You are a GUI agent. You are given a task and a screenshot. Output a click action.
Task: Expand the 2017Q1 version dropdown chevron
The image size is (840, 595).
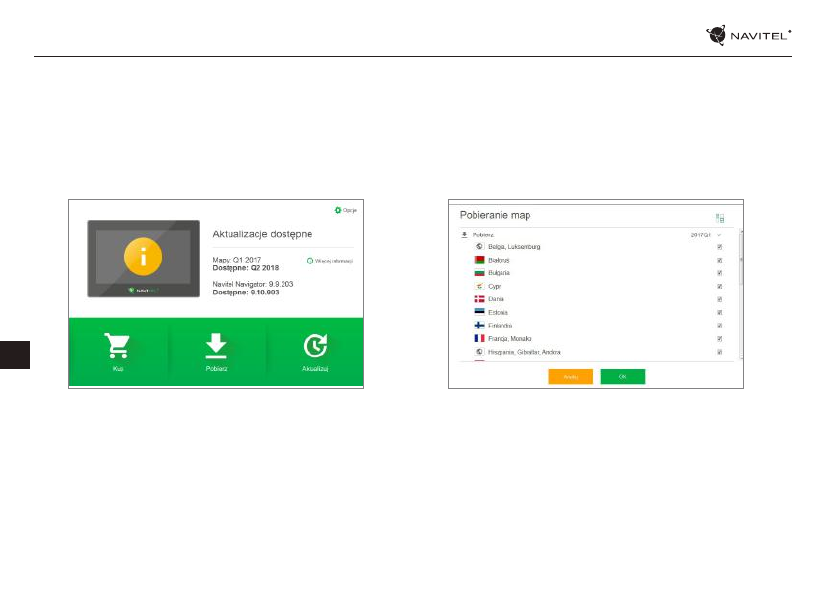[719, 235]
